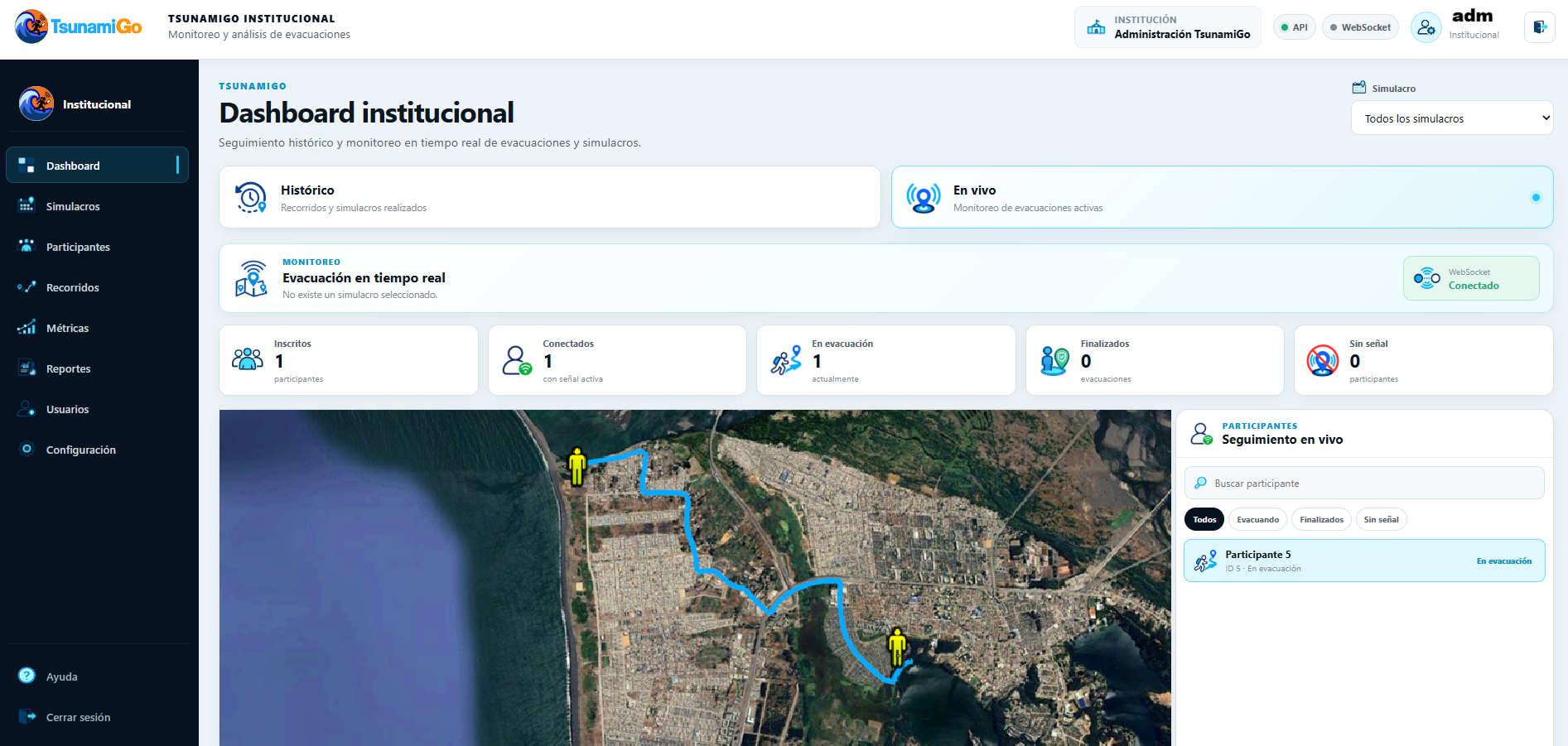This screenshot has width=1568, height=746.
Task: Click the Recorridos route icon
Action: point(27,287)
